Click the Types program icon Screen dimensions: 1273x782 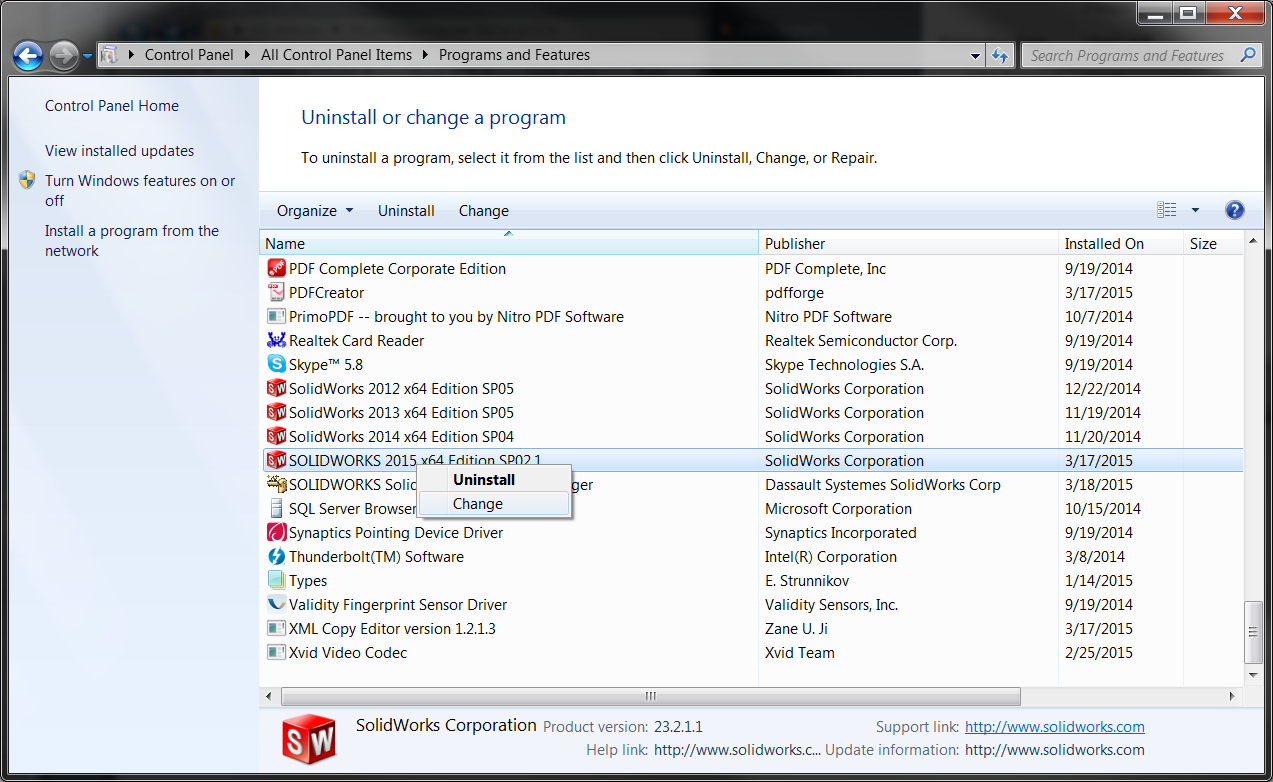[277, 580]
